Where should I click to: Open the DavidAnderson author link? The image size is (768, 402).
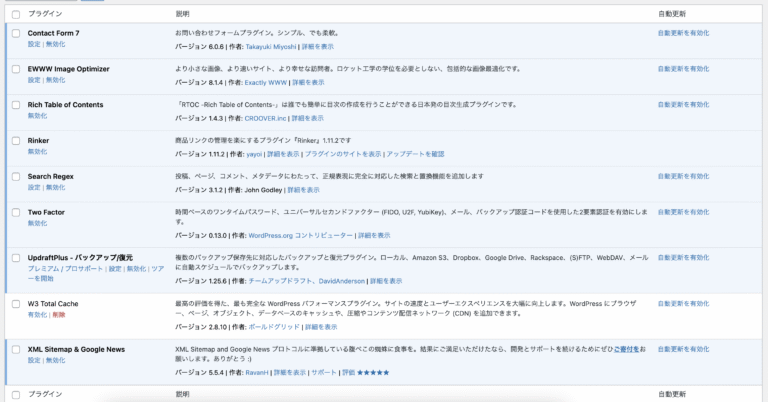(x=342, y=281)
